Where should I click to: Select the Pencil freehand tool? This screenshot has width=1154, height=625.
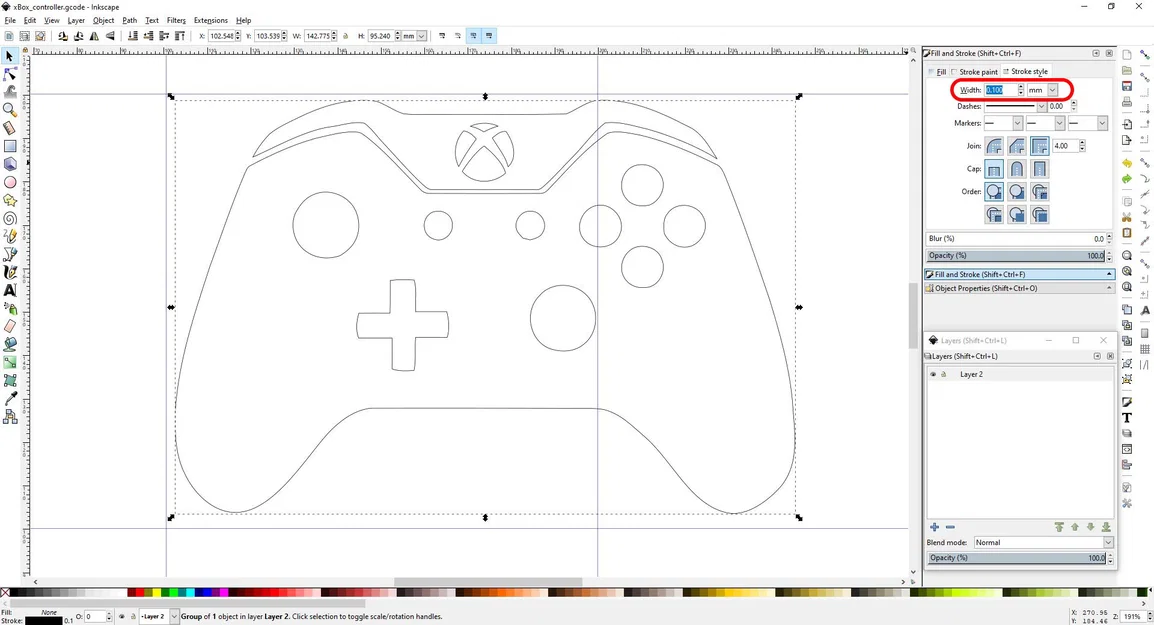tap(10, 236)
